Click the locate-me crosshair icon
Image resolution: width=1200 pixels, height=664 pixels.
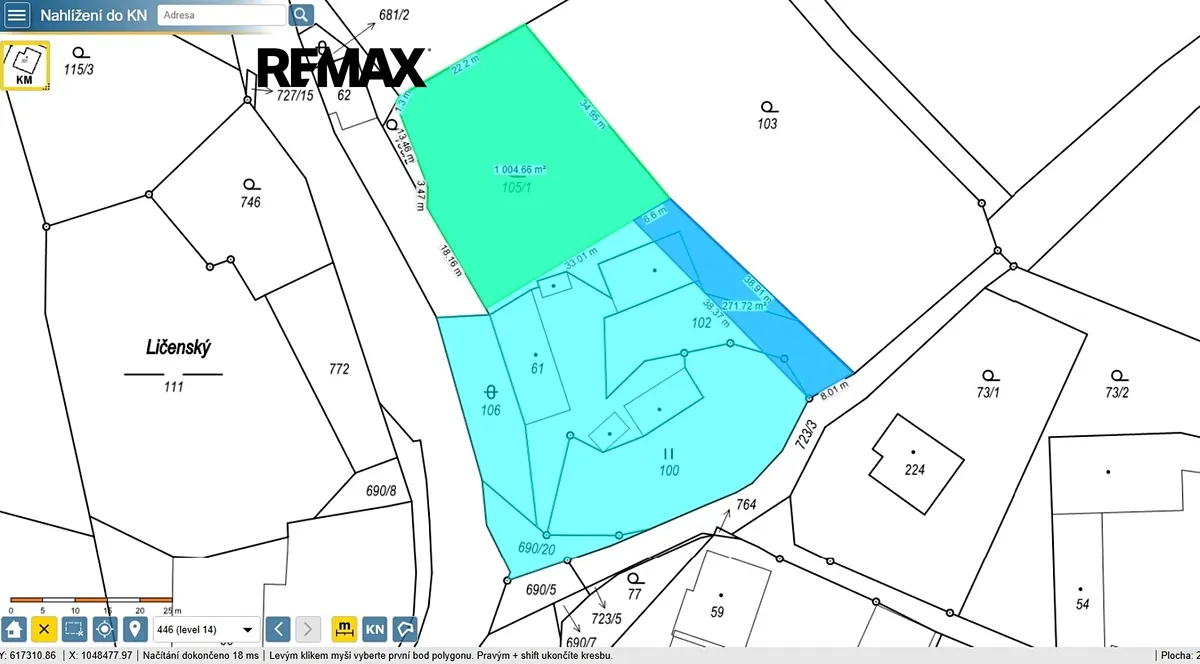tap(104, 629)
